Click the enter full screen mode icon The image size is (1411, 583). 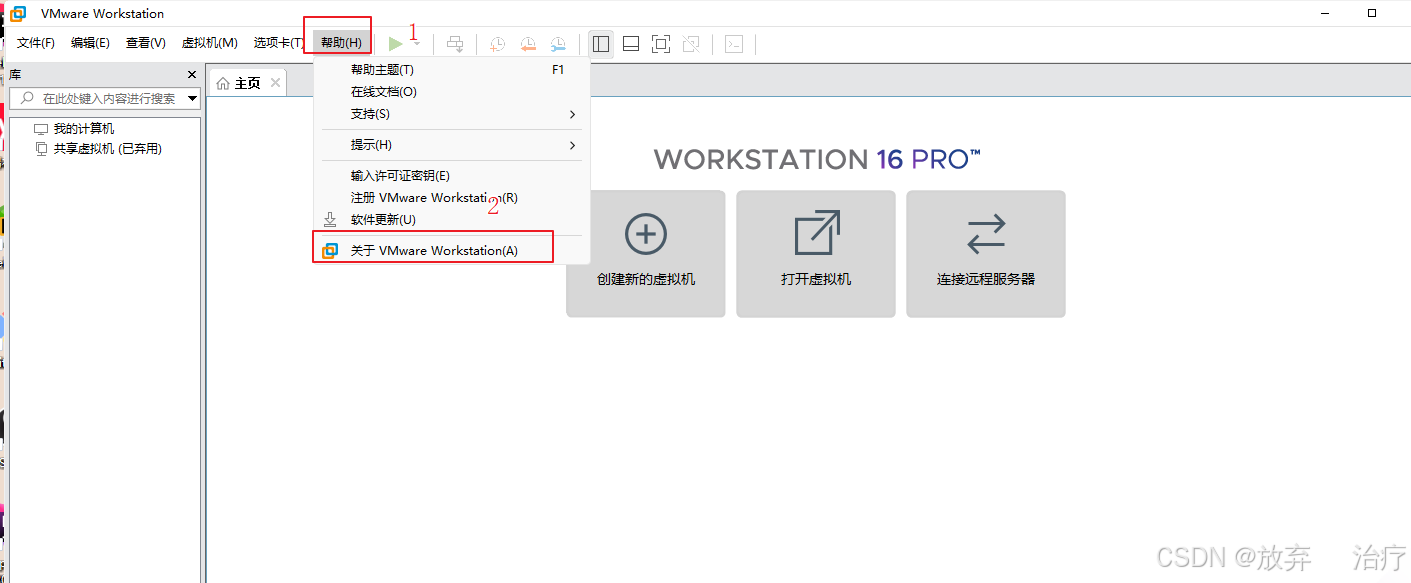[x=660, y=43]
